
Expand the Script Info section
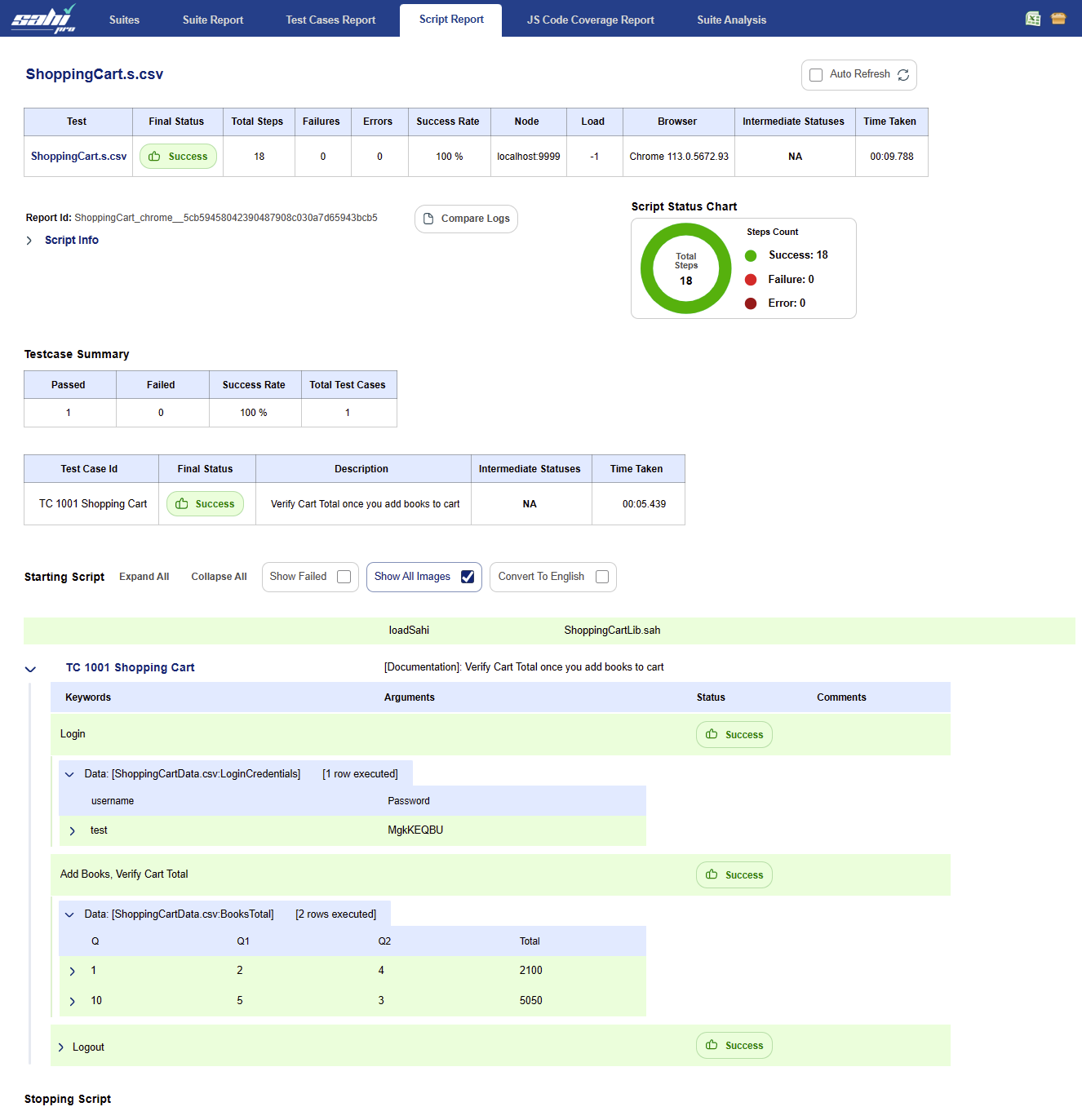[x=29, y=241]
